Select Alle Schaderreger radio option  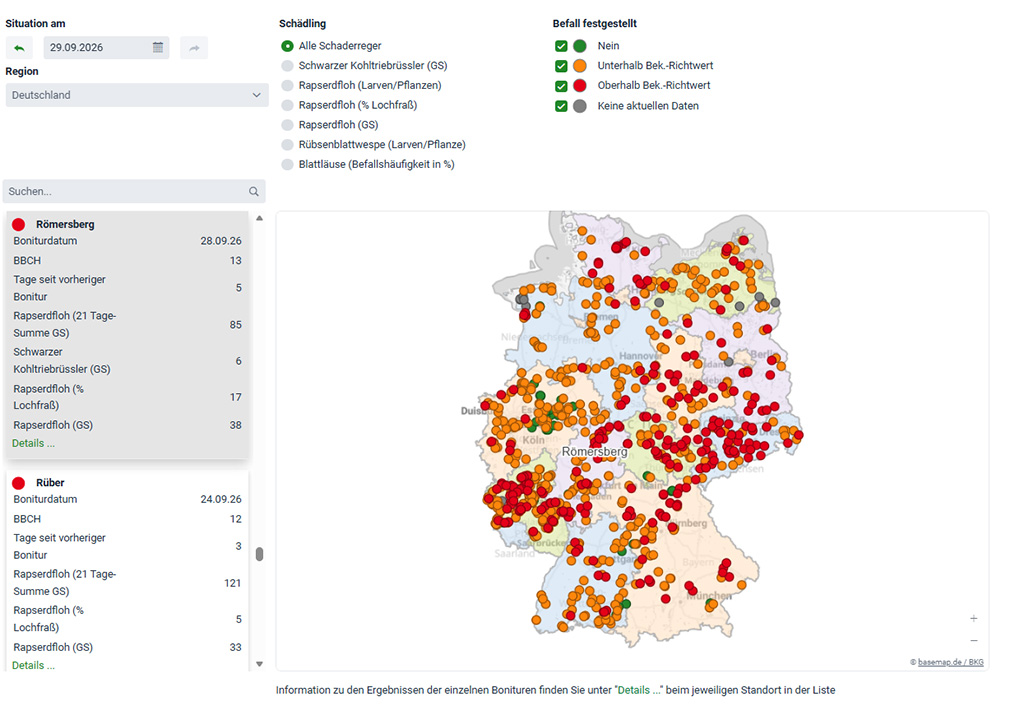(287, 46)
